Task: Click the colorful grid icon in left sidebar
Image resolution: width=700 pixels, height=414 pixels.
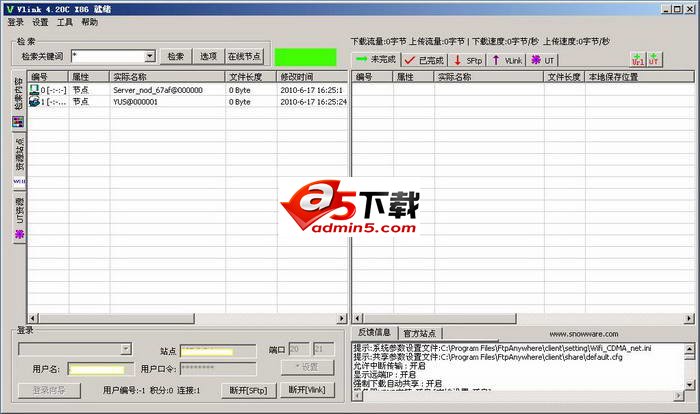Action: [x=18, y=121]
